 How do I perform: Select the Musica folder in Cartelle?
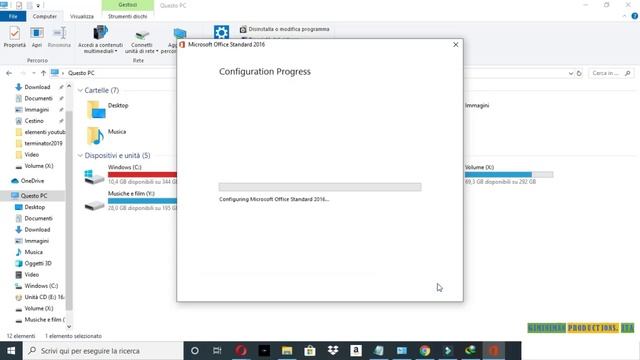pos(106,136)
